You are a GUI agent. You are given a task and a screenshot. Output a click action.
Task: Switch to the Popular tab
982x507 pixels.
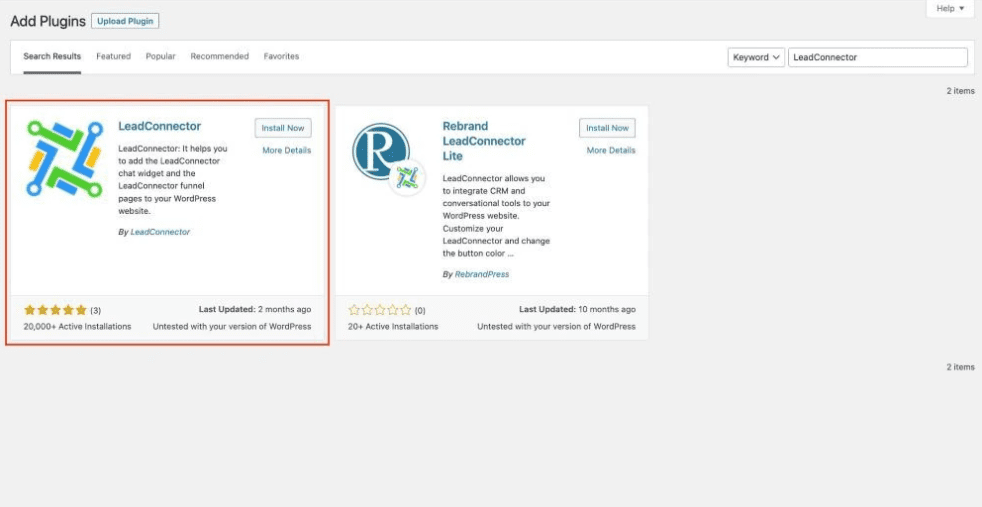coord(161,56)
